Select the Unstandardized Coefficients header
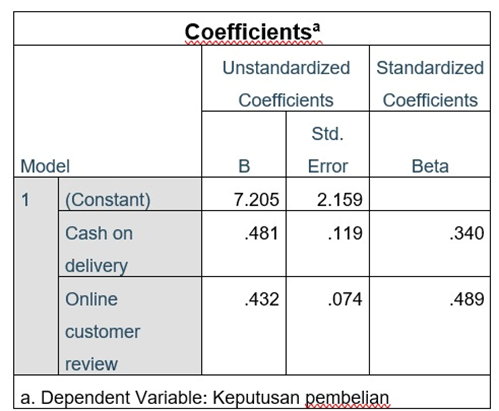Viewport: 499px width, 411px height. [x=286, y=84]
